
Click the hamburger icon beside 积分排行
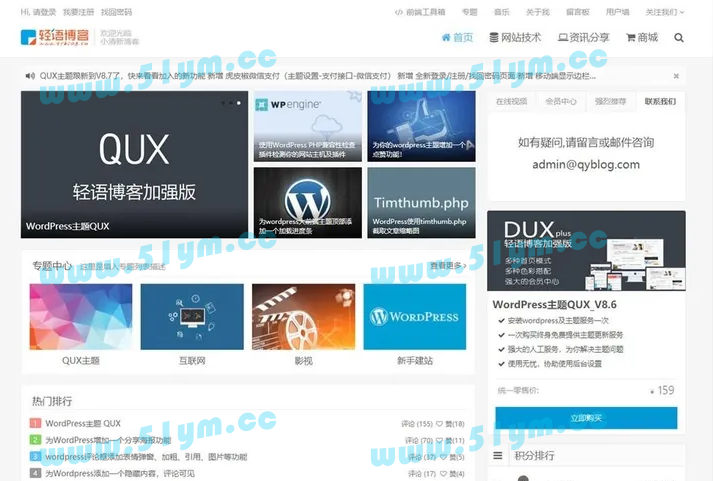point(498,456)
